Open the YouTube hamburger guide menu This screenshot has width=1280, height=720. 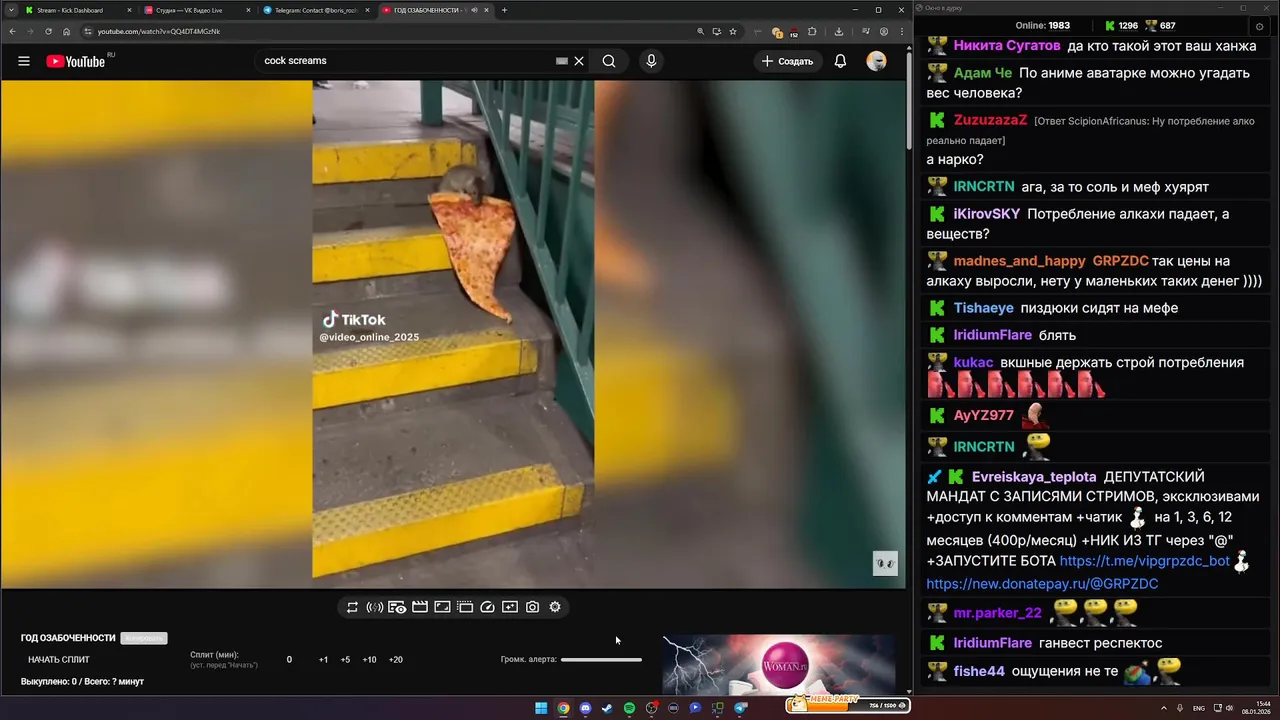point(24,61)
